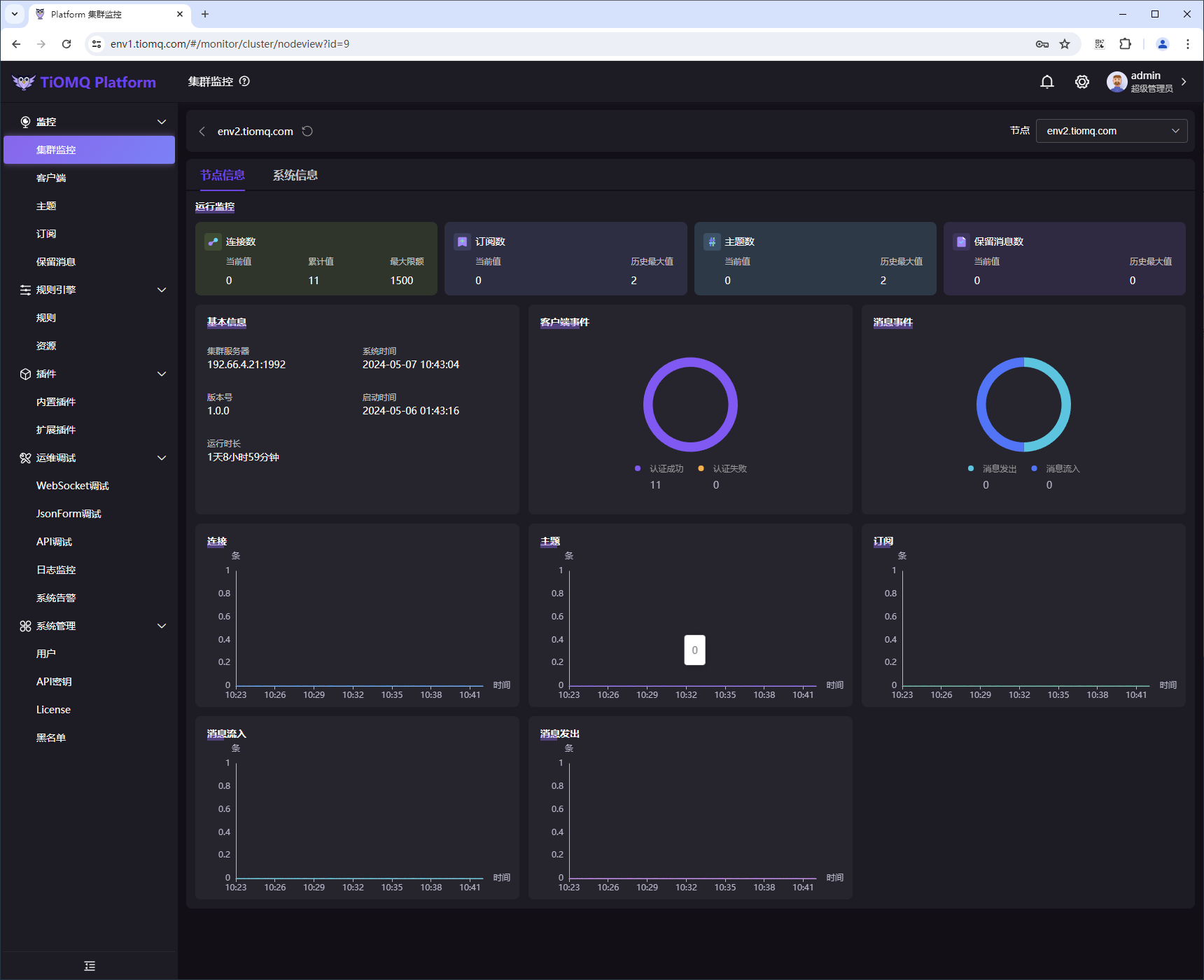Open the 客户端 menu item
The width and height of the screenshot is (1204, 980).
tap(90, 178)
